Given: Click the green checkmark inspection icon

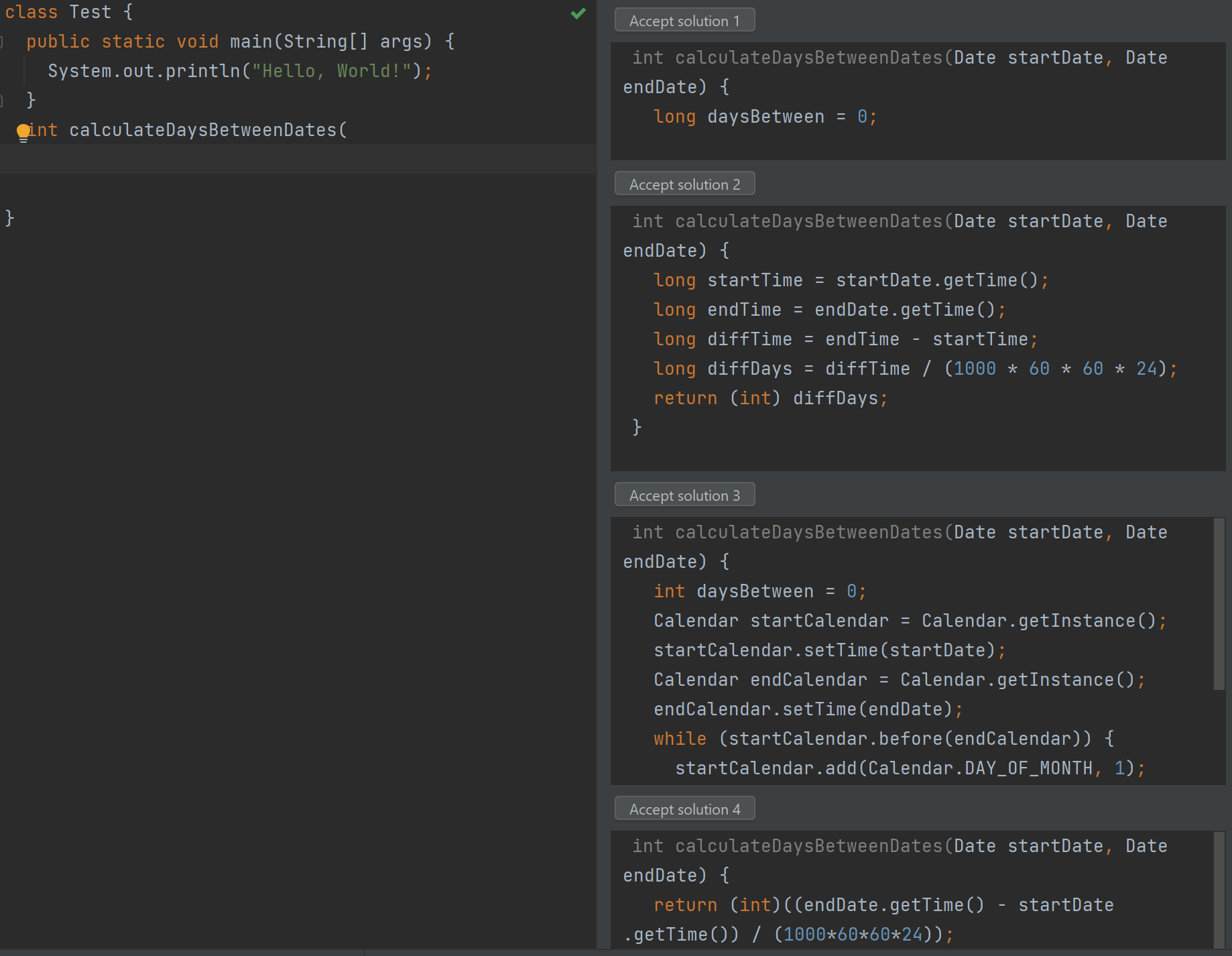Looking at the screenshot, I should [578, 13].
